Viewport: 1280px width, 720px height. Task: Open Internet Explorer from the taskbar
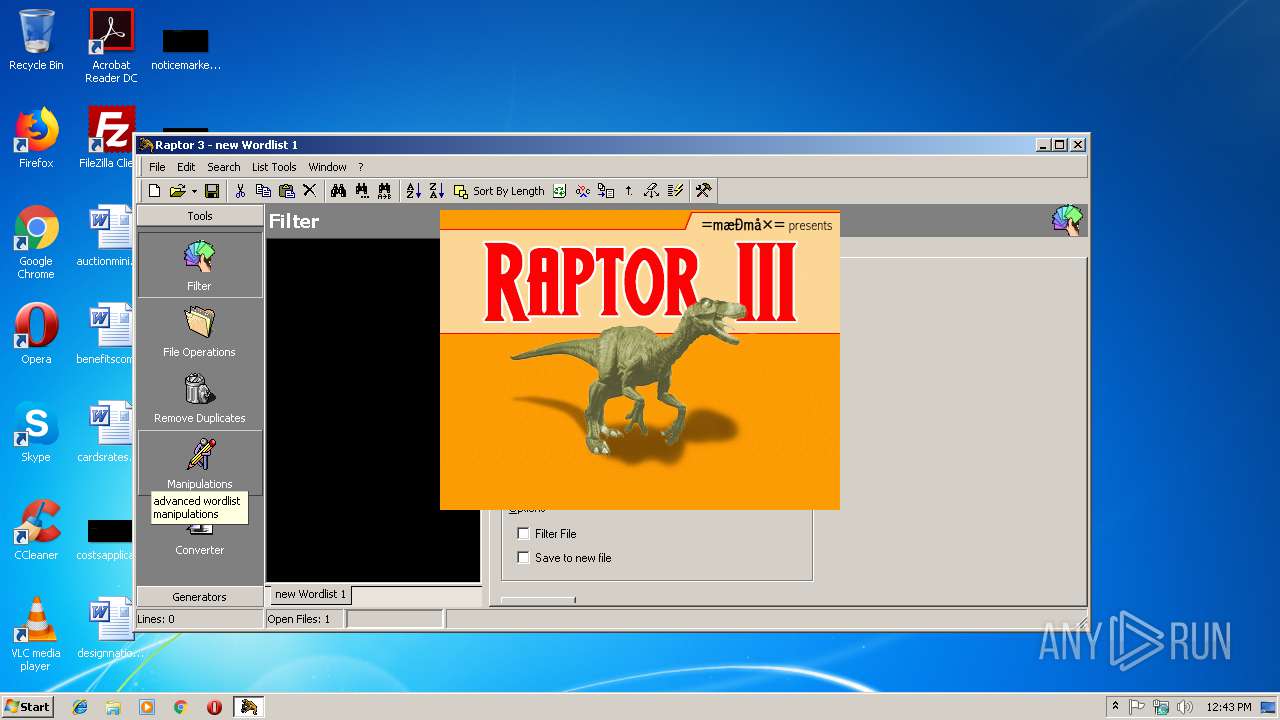coord(80,707)
